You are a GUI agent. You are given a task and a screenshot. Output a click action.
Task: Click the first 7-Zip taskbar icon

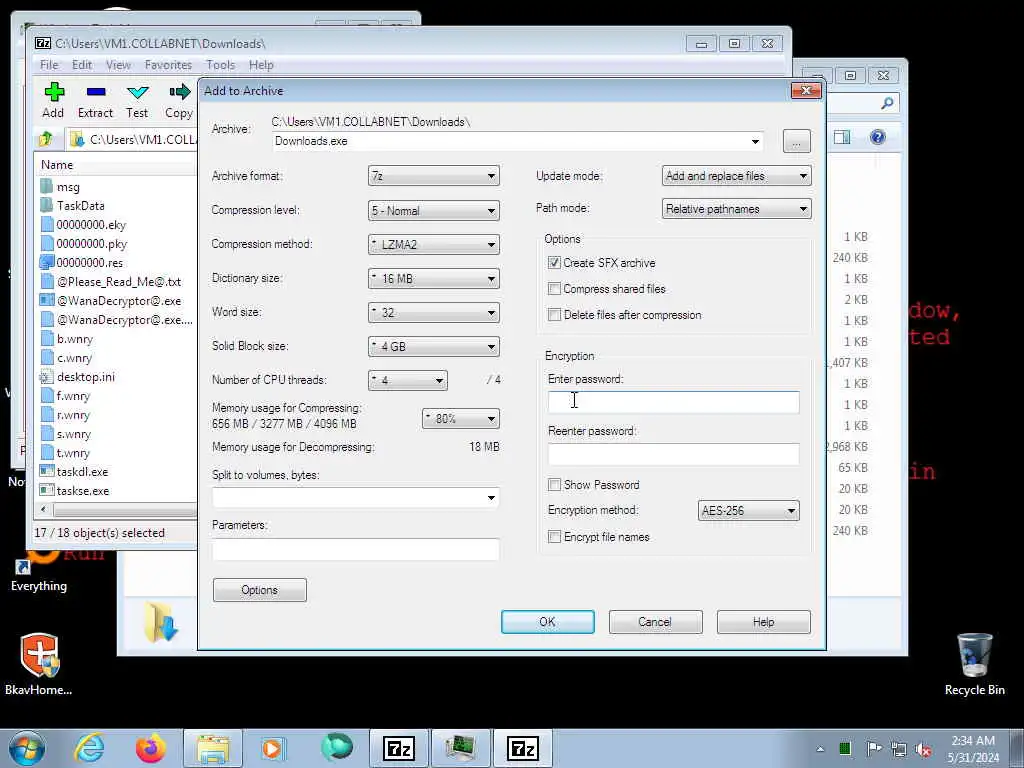(399, 748)
